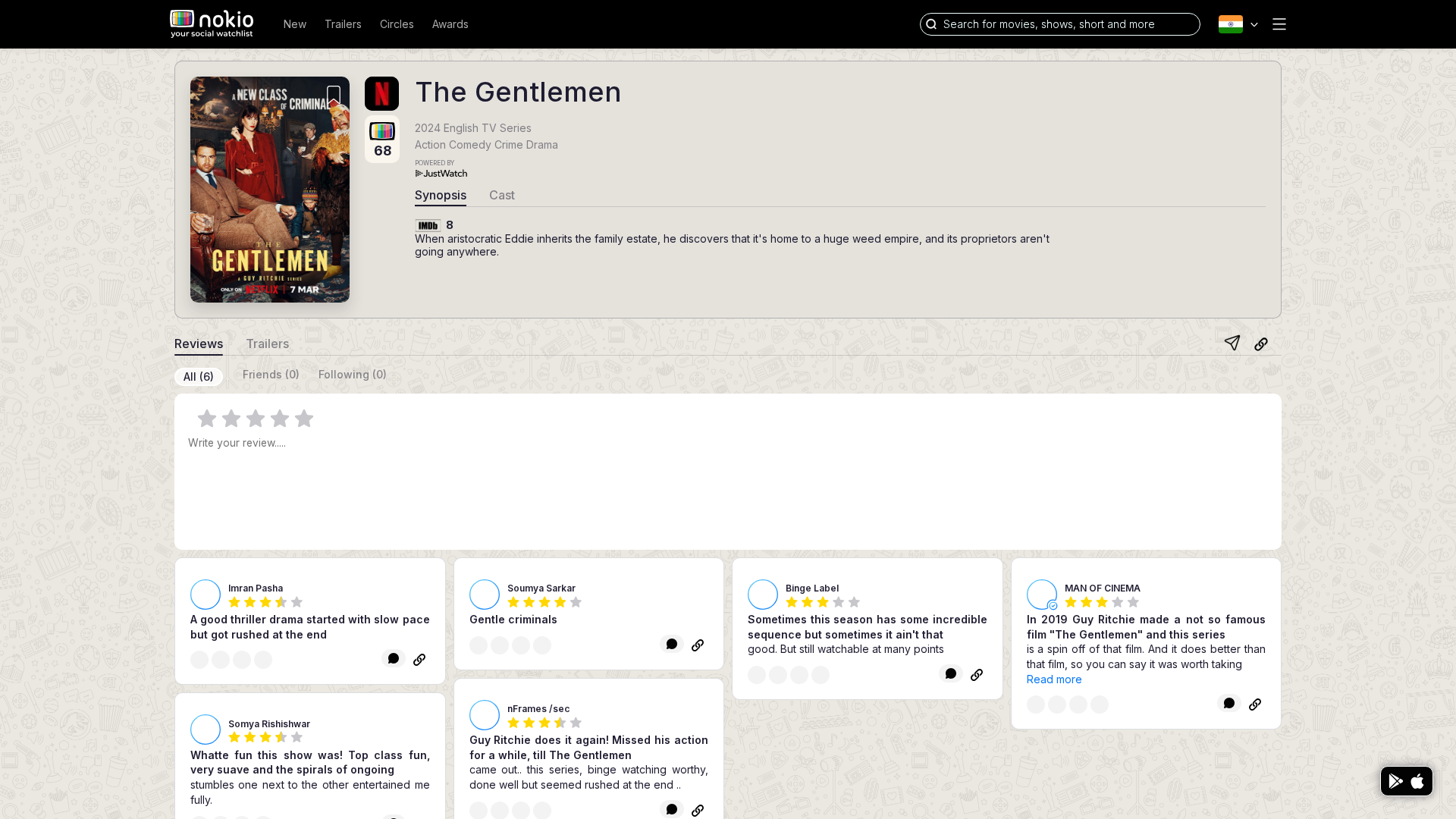Viewport: 1456px width, 819px height.
Task: Open comments on MAN OF CINEMA's review
Action: coord(1229,704)
